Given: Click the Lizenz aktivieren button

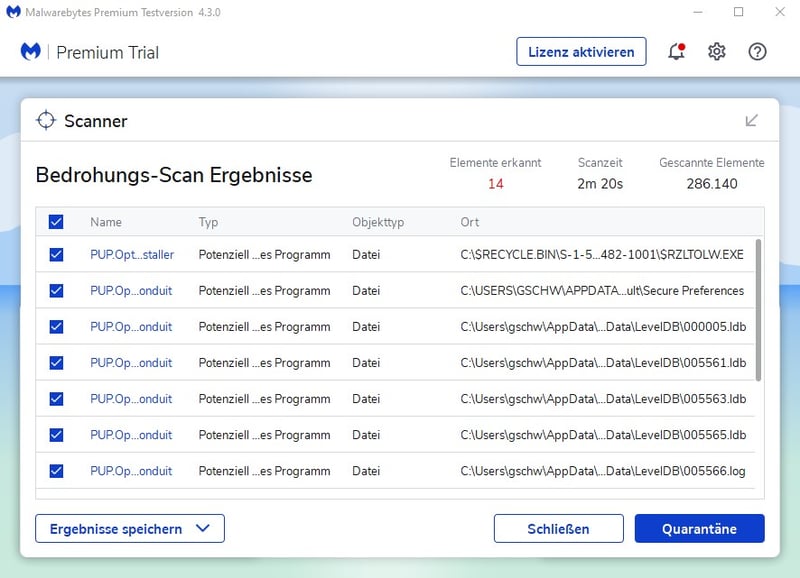Looking at the screenshot, I should point(581,52).
